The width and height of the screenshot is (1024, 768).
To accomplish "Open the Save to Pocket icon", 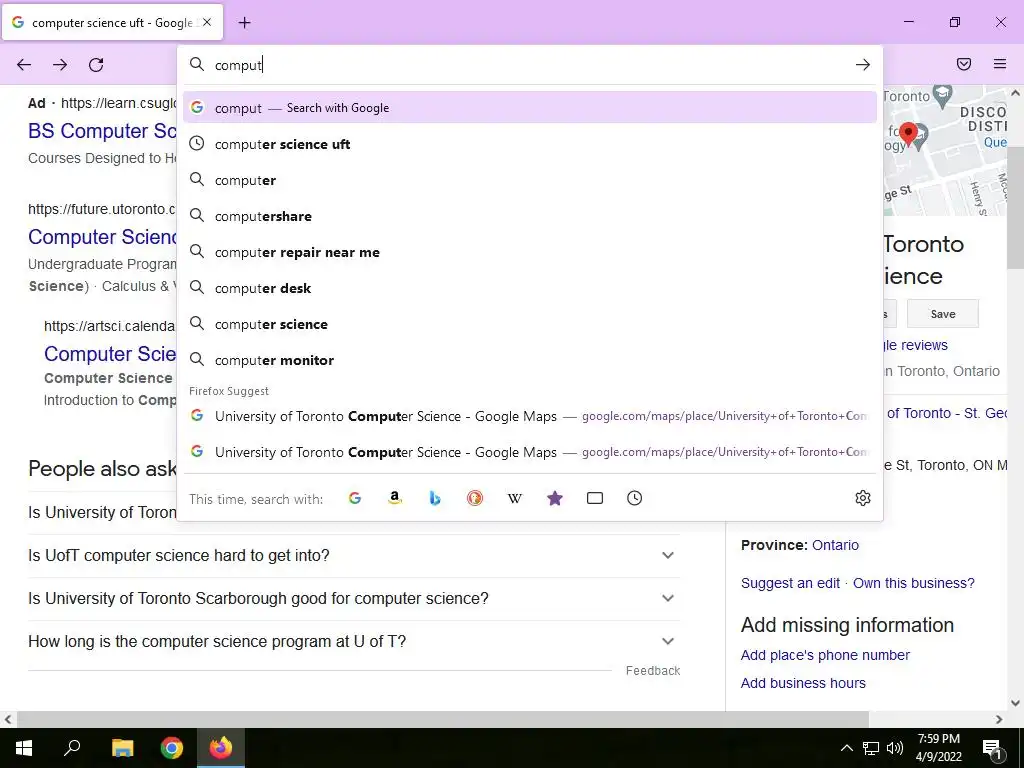I will [964, 64].
